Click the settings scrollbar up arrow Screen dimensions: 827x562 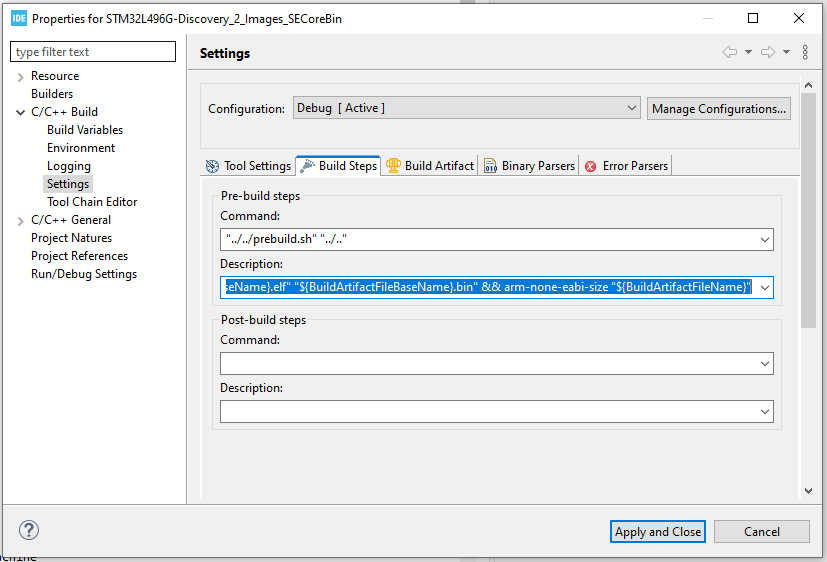808,85
